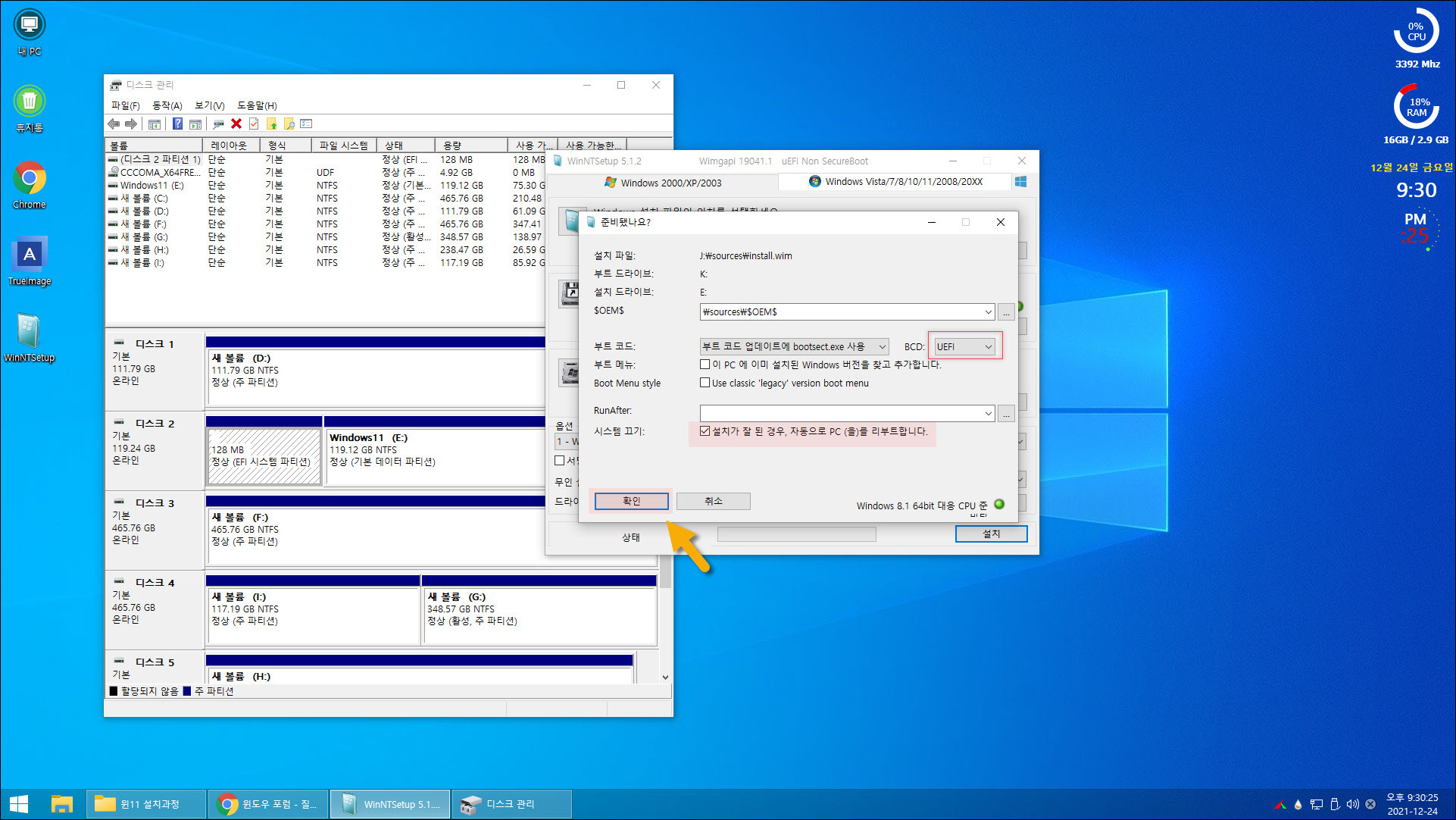Viewport: 1456px width, 820px height.
Task: Click the Windows logo icon in WinNTSetup
Action: (1020, 182)
